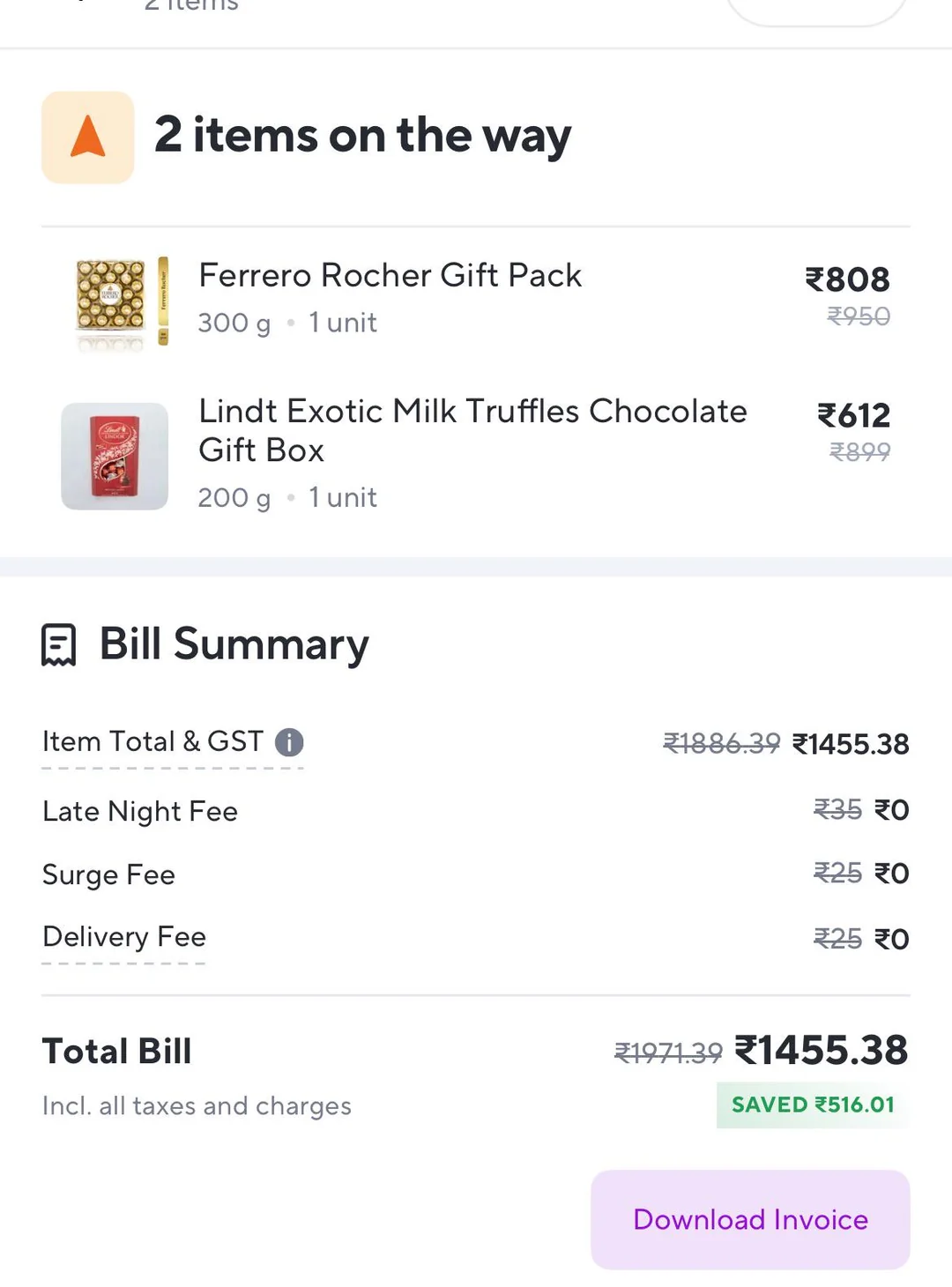952x1287 pixels.
Task: Tap the Late Night Fee row label
Action: tap(140, 811)
